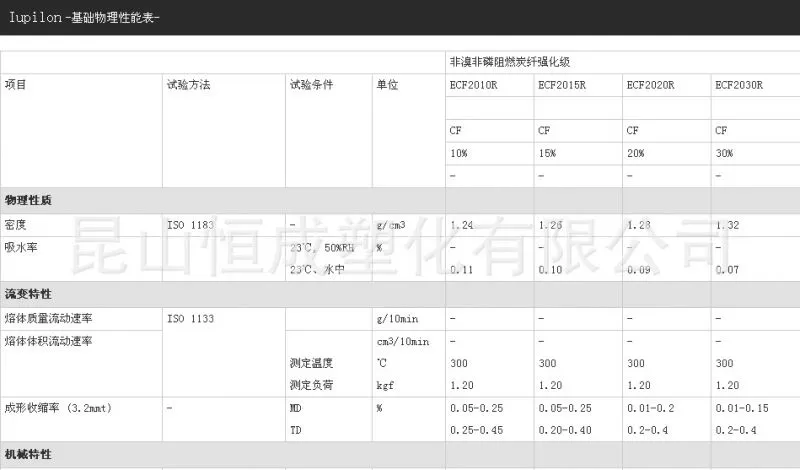The width and height of the screenshot is (800, 470).
Task: Select "0.2-0.4" TD shrinkage under ECF2030R
Action: pos(736,431)
